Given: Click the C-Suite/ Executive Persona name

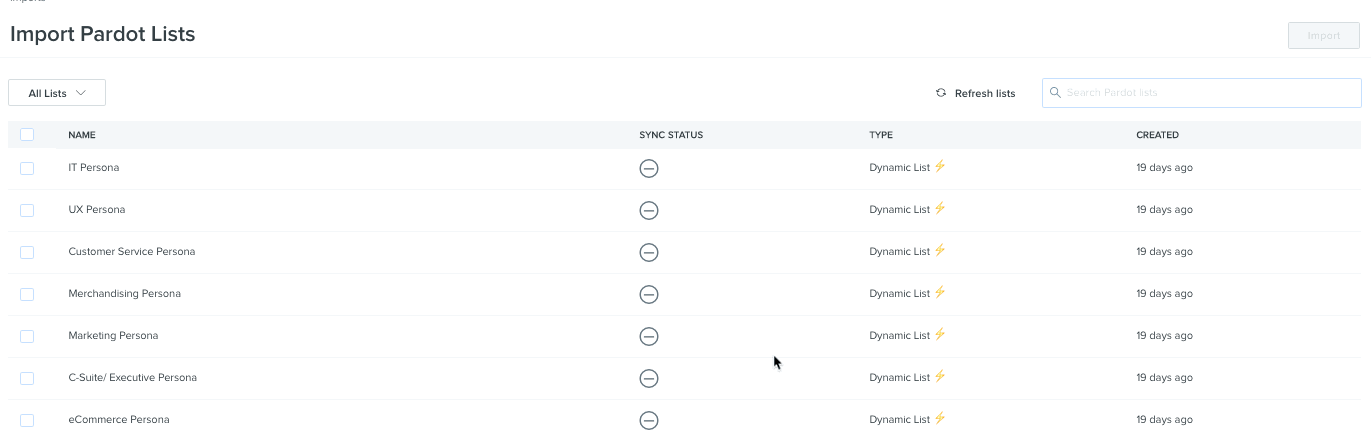Looking at the screenshot, I should pos(133,378).
